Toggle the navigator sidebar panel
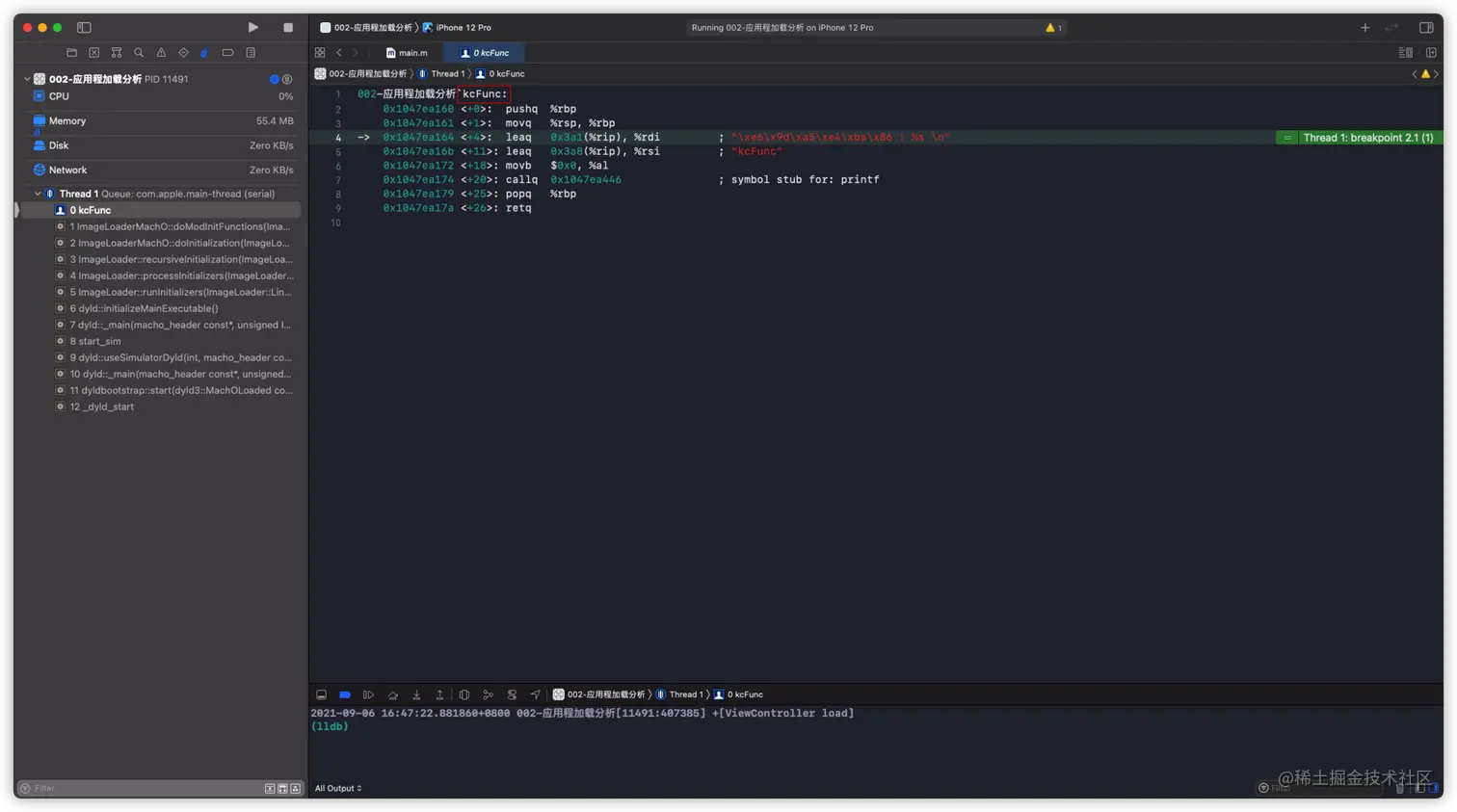 (84, 27)
